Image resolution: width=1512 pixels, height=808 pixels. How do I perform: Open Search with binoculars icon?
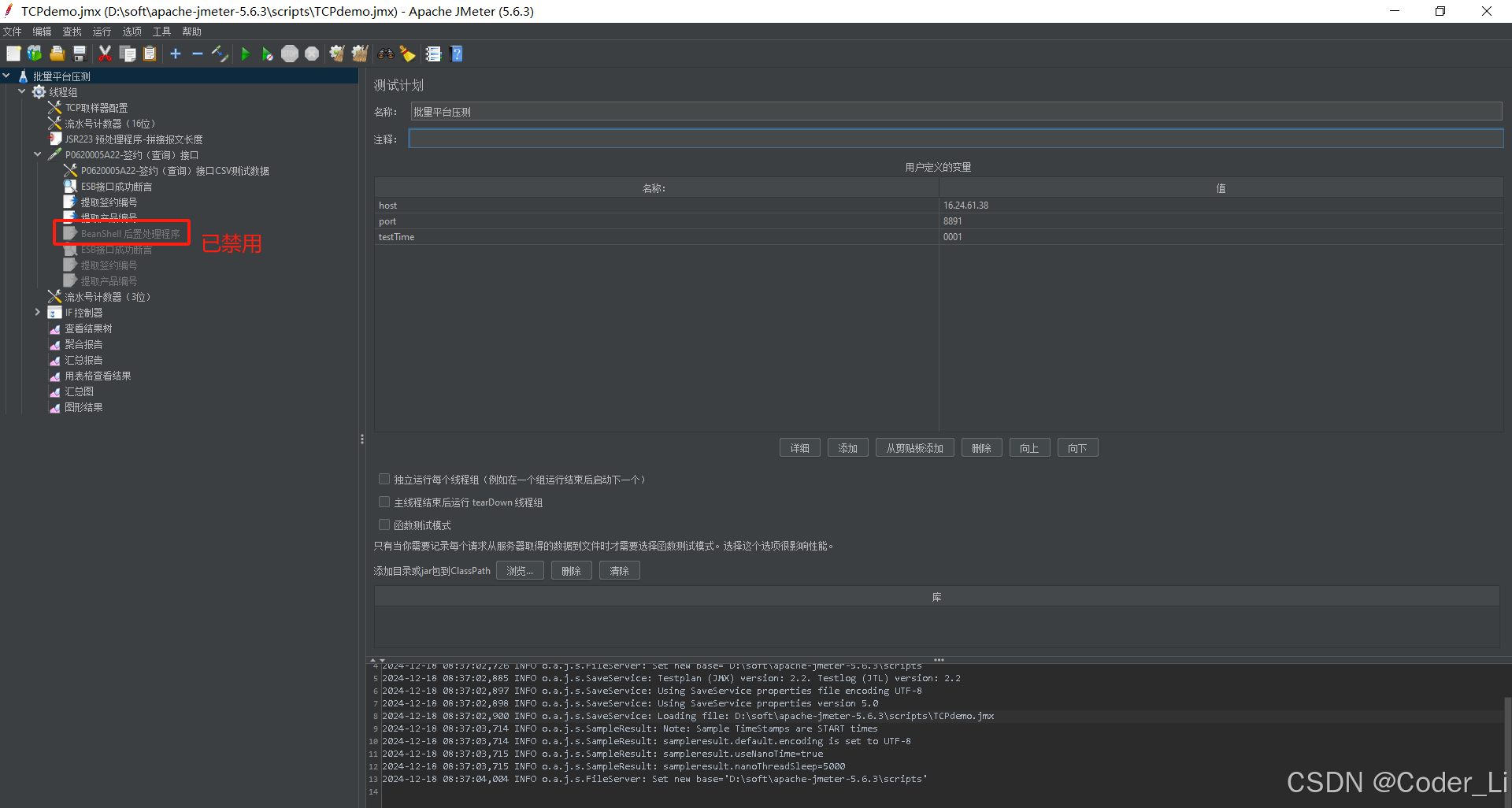pyautogui.click(x=386, y=54)
